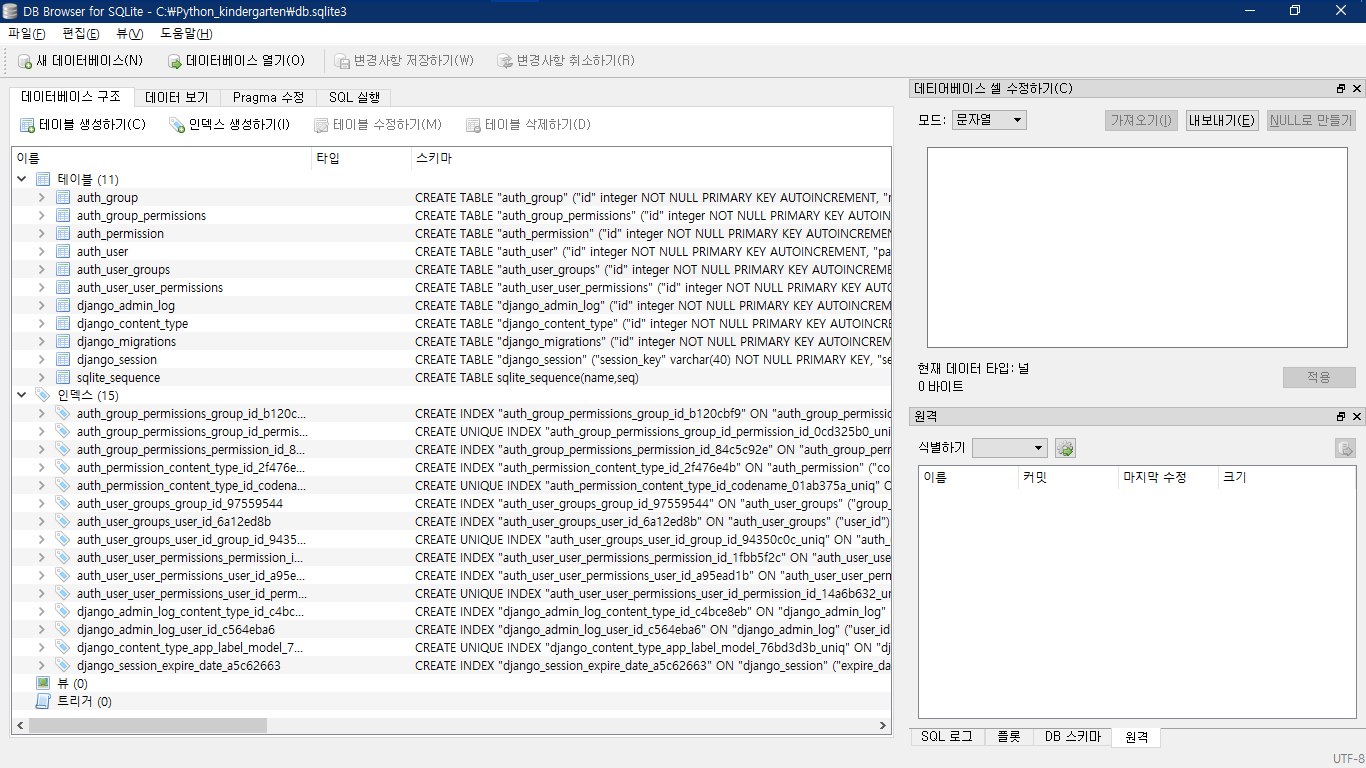1366x768 pixels.
Task: Expand the auth_group table row
Action: pos(42,197)
